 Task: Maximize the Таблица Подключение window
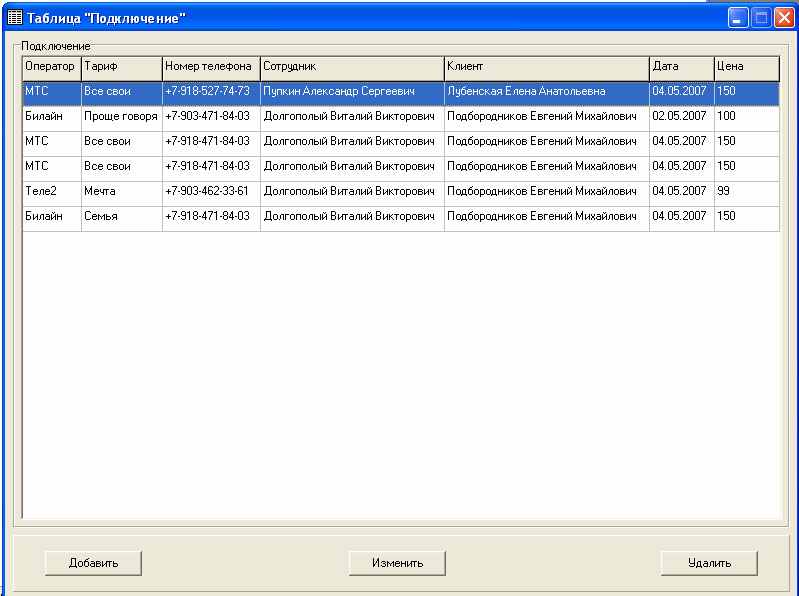pyautogui.click(x=761, y=18)
